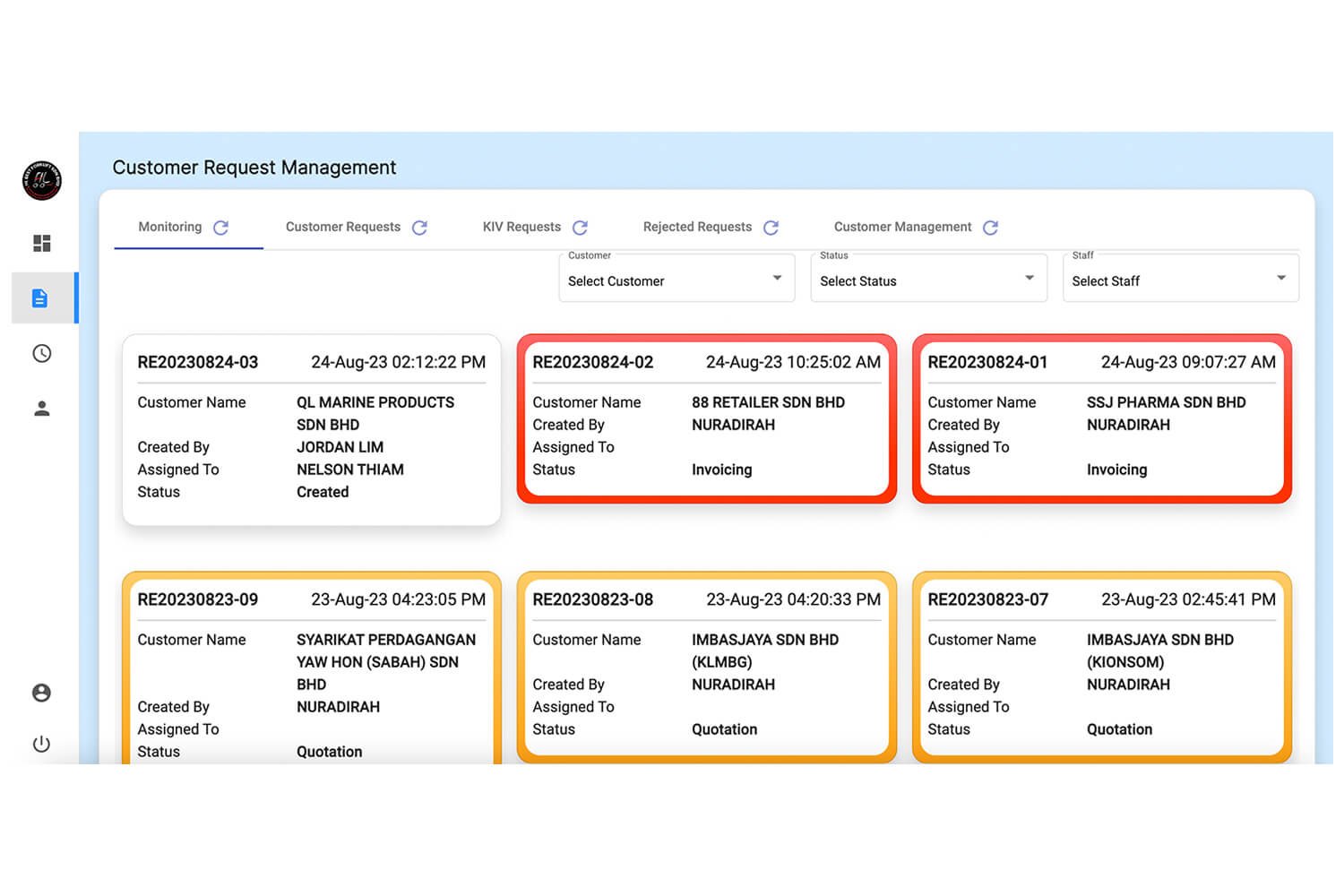The width and height of the screenshot is (1344, 896).
Task: Open the Select Staff dropdown
Action: point(1180,280)
